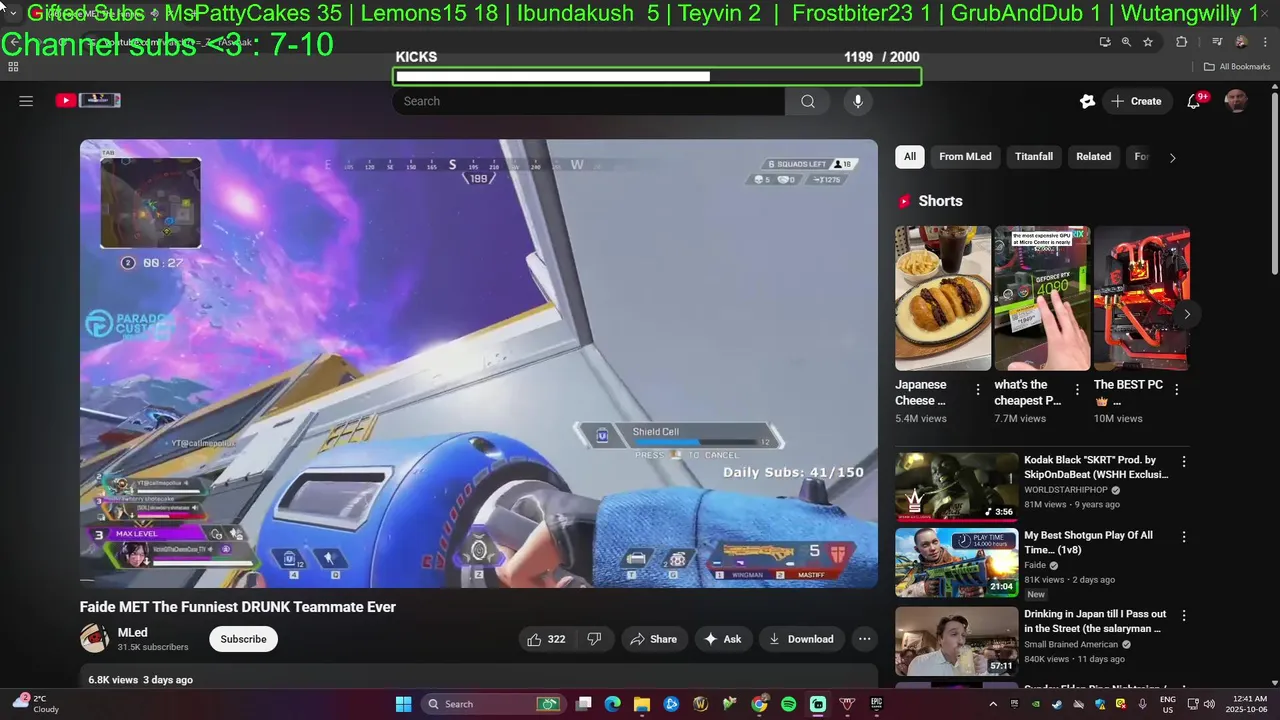Open the cheapest PC short thumbnail
Screen dimensions: 1280x720
[x=1042, y=298]
